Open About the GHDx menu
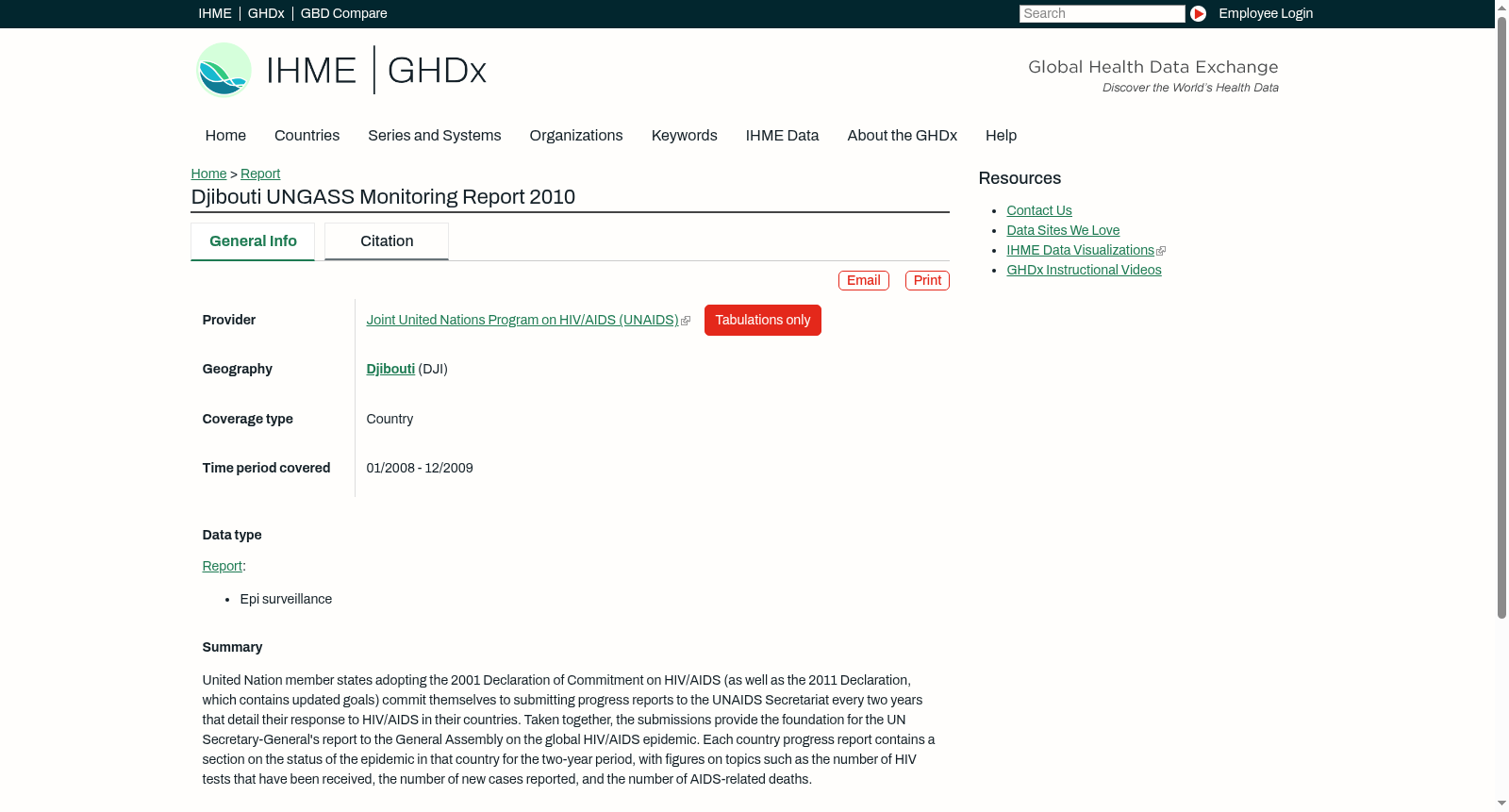This screenshot has height=812, width=1509. 902,135
